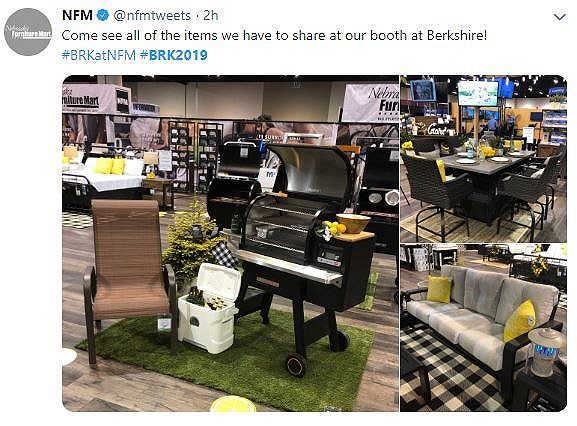
Task: Follow the #BRKatNFM hashtag
Action: (x=99, y=55)
